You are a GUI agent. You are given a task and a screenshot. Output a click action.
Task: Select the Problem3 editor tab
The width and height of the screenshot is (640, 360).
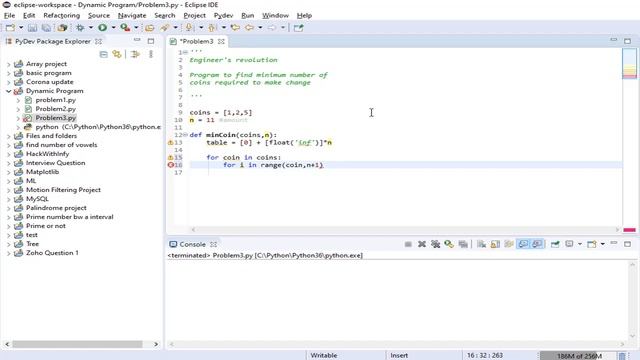(196, 41)
